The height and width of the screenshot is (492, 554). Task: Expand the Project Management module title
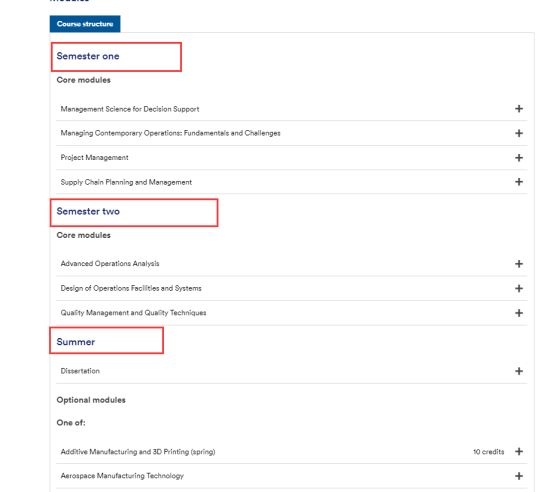coord(94,158)
